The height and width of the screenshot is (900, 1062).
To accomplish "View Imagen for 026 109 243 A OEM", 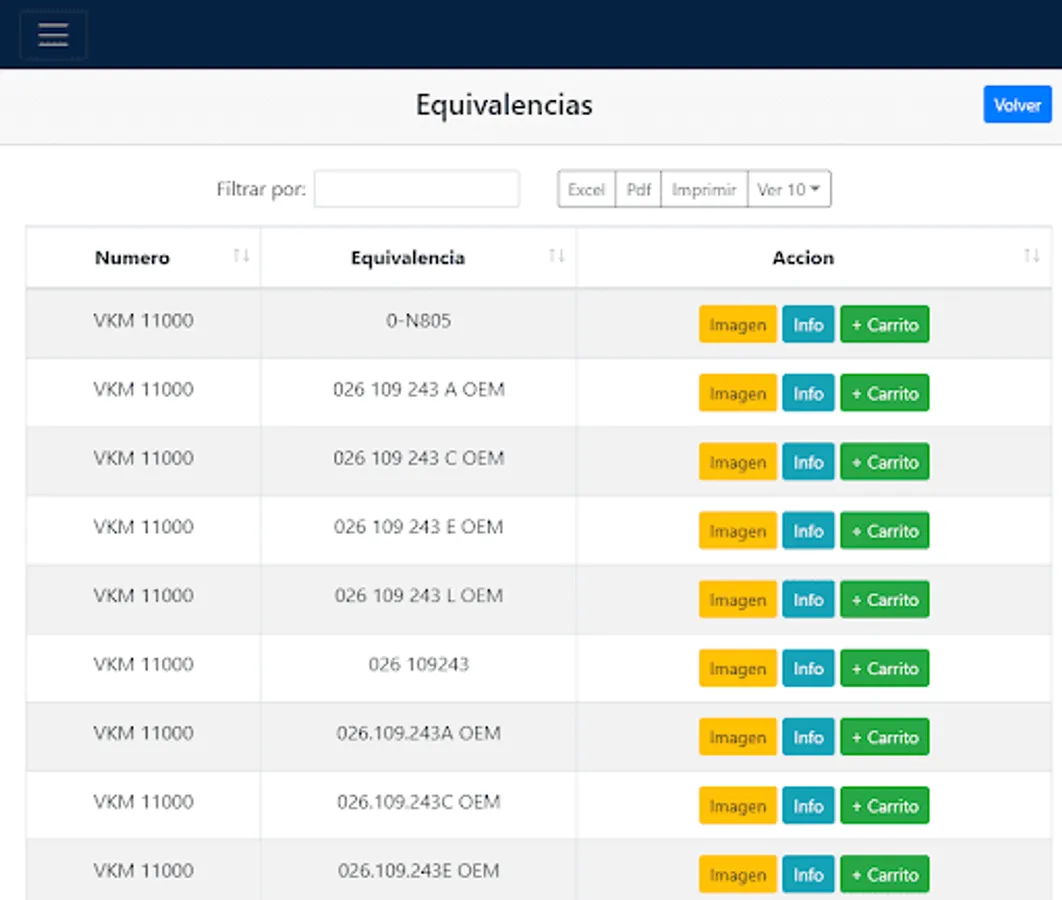I will 738,393.
